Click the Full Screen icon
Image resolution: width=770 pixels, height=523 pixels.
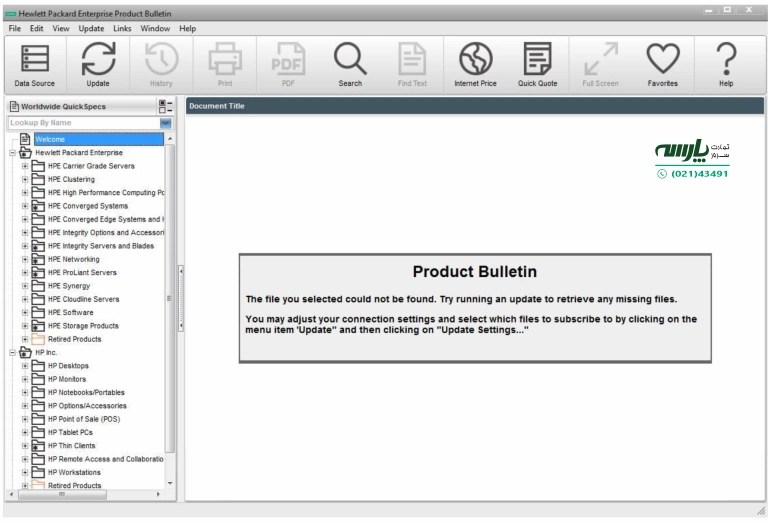[601, 59]
